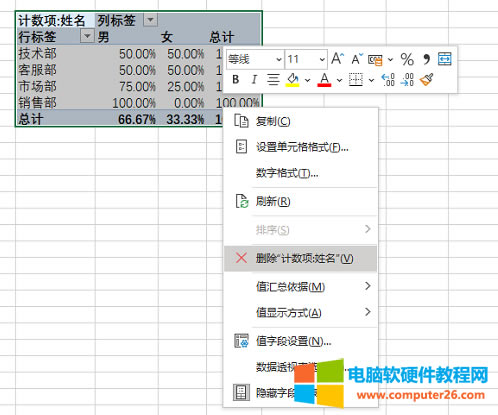Choose 数字格式(T) menu entry

300,173
